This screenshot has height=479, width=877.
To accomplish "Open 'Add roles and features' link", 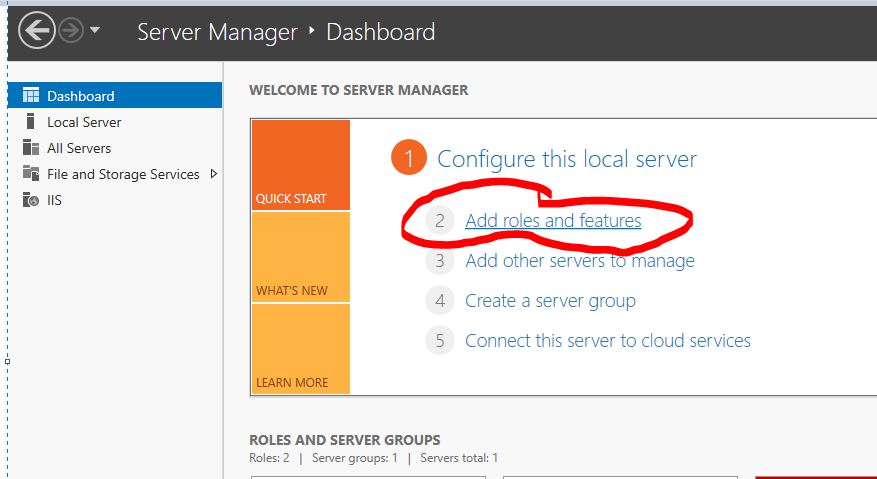I will pyautogui.click(x=553, y=221).
